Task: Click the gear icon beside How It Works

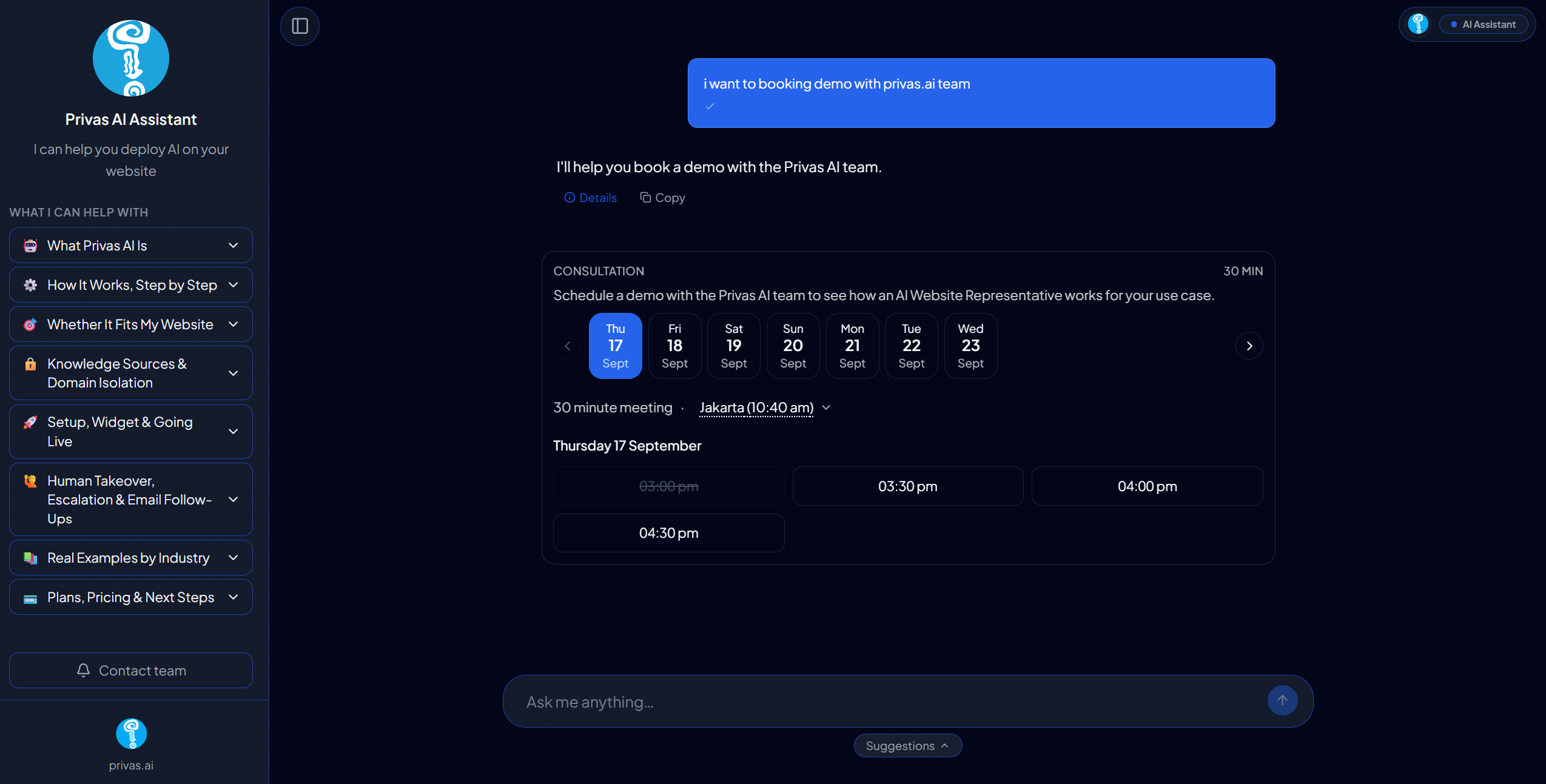Action: point(30,285)
